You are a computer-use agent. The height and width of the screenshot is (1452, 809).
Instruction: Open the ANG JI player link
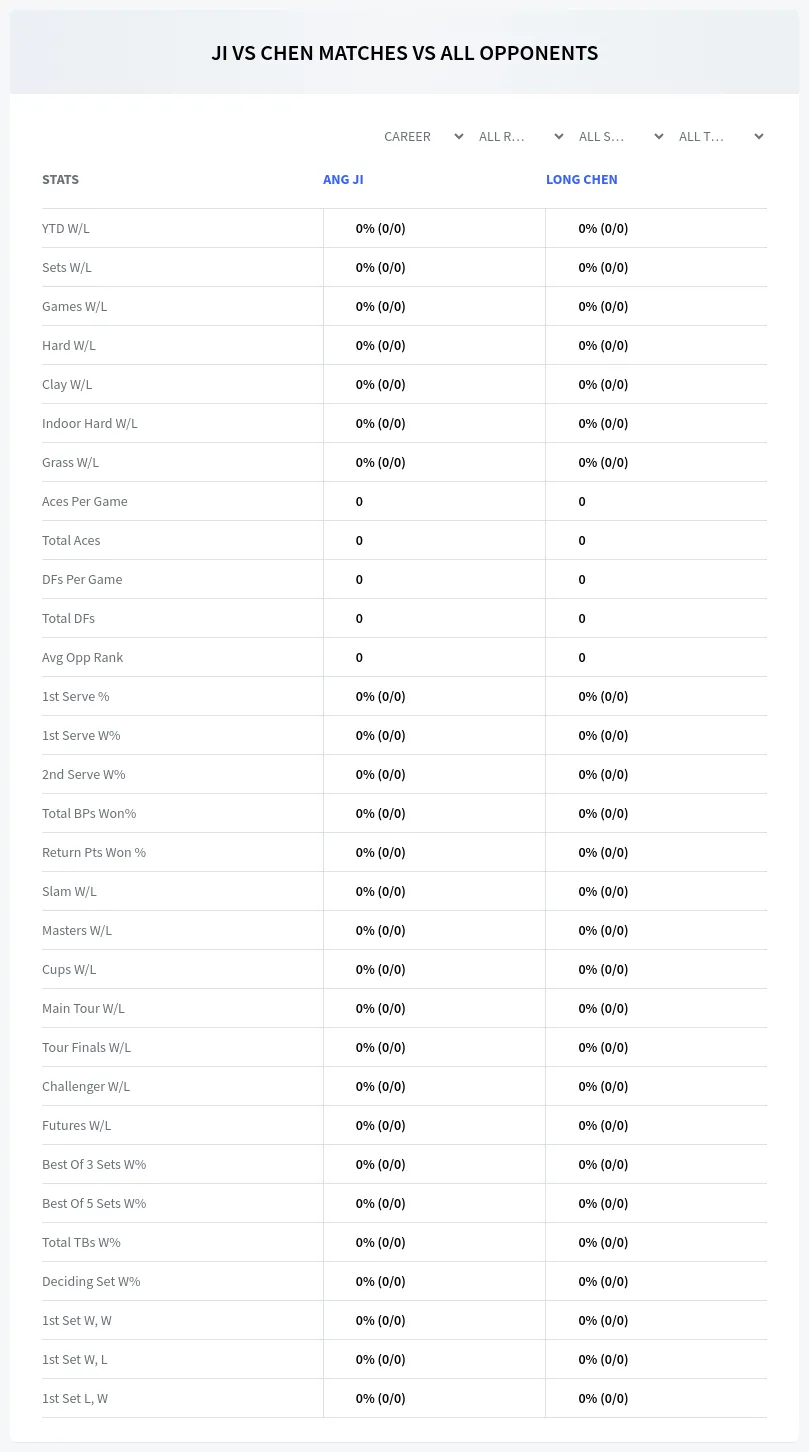[343, 180]
